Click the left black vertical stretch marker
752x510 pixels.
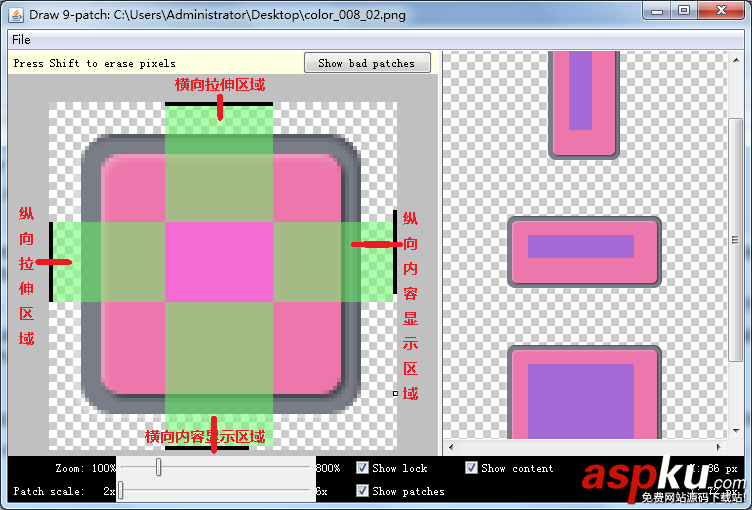coord(51,262)
